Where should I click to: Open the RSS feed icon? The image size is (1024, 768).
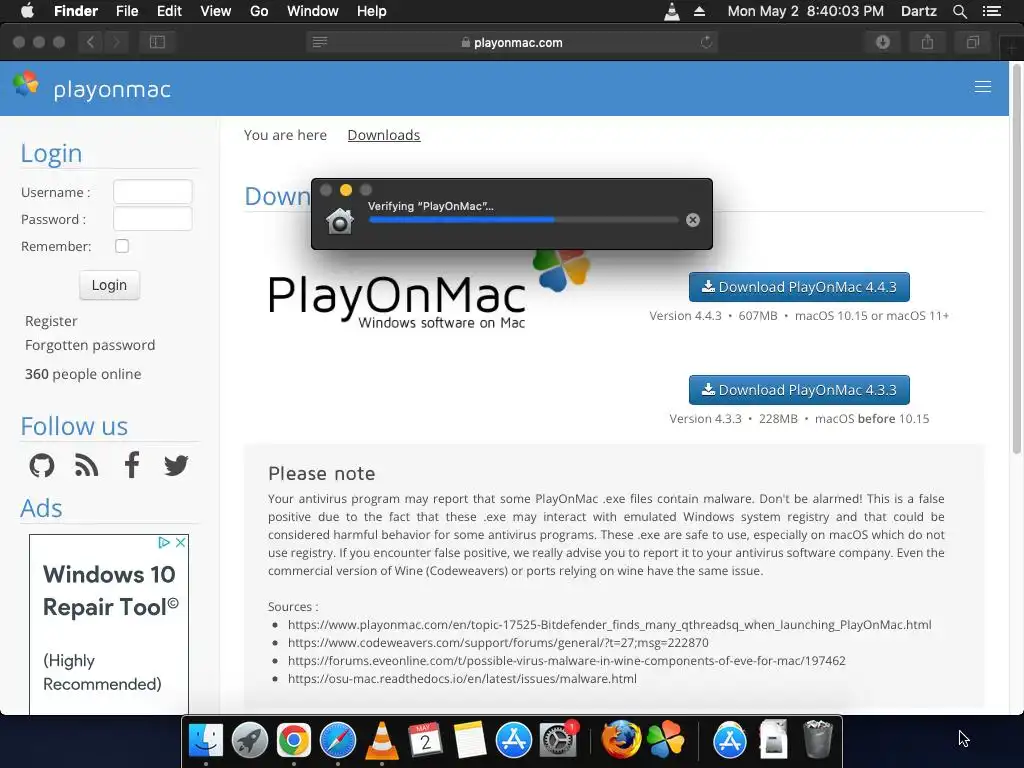click(x=86, y=465)
